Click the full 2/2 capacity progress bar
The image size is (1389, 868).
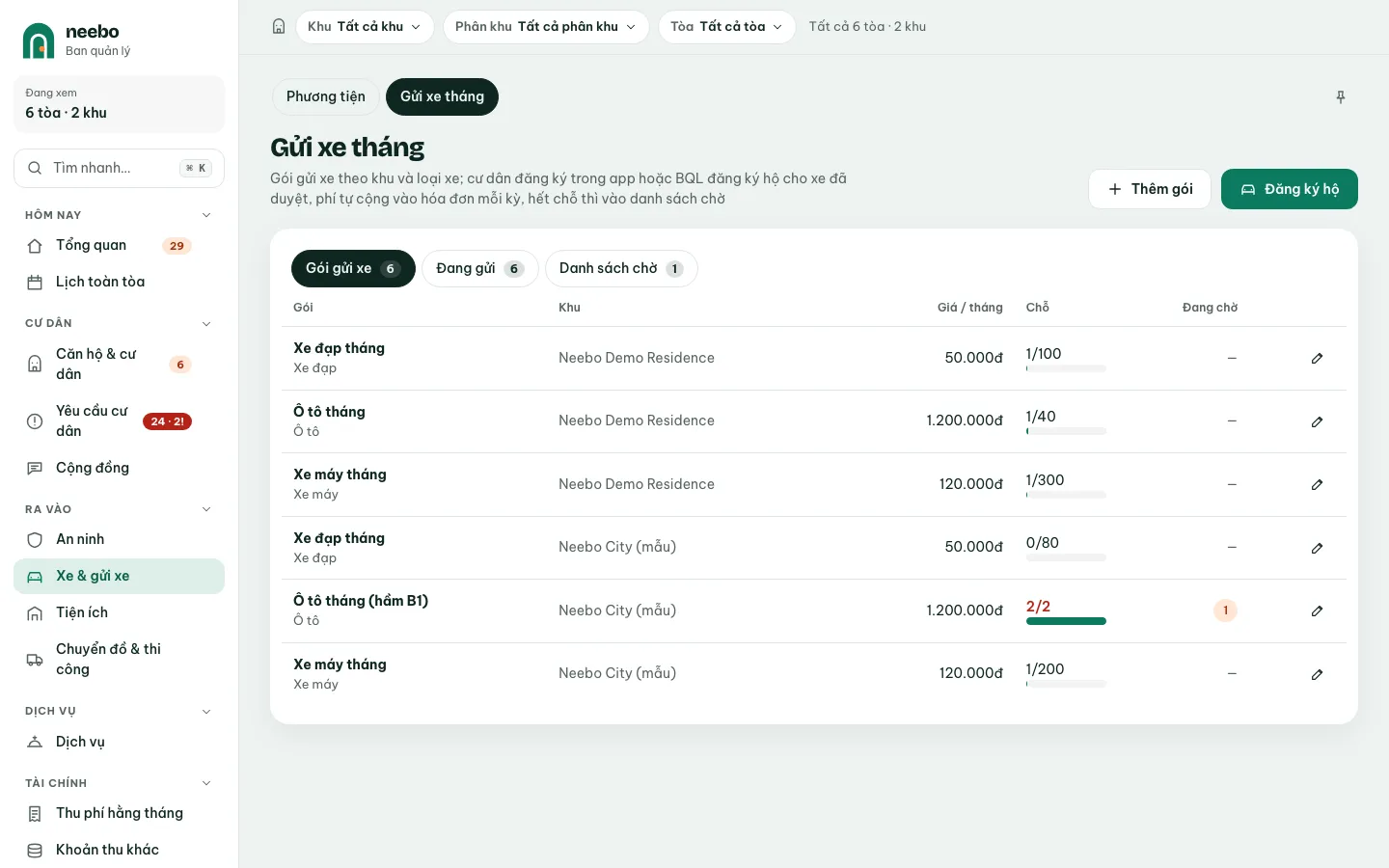coord(1066,622)
